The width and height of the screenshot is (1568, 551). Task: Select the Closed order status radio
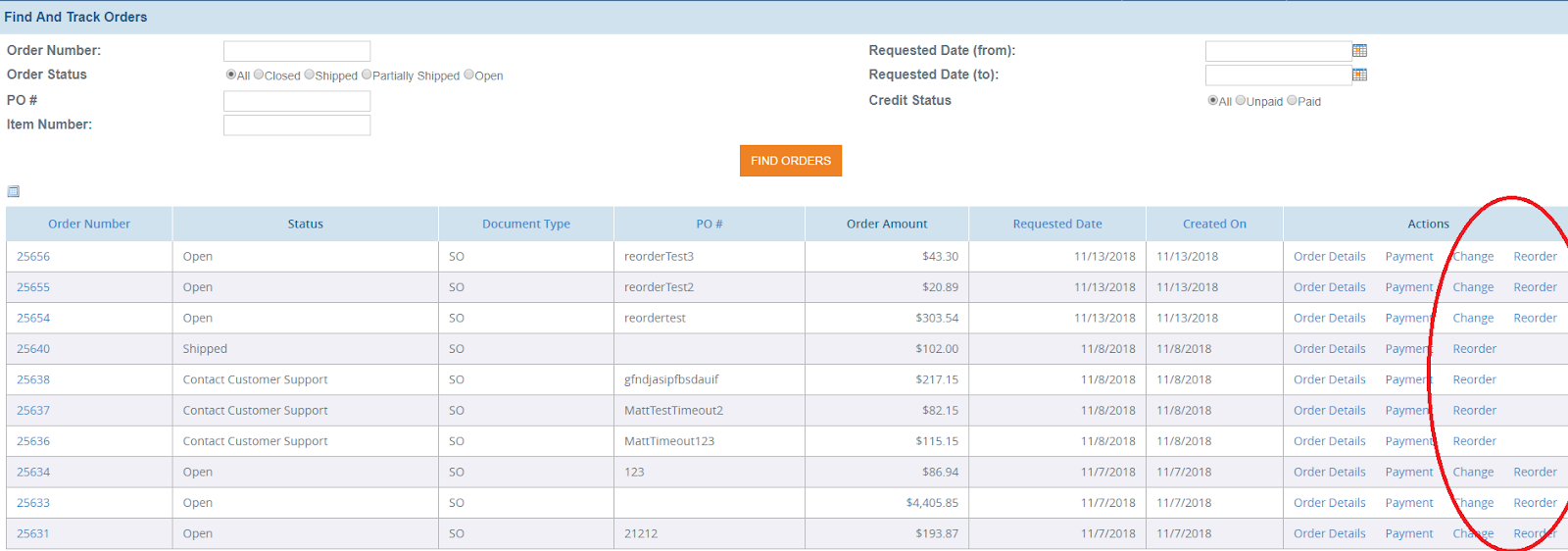259,75
